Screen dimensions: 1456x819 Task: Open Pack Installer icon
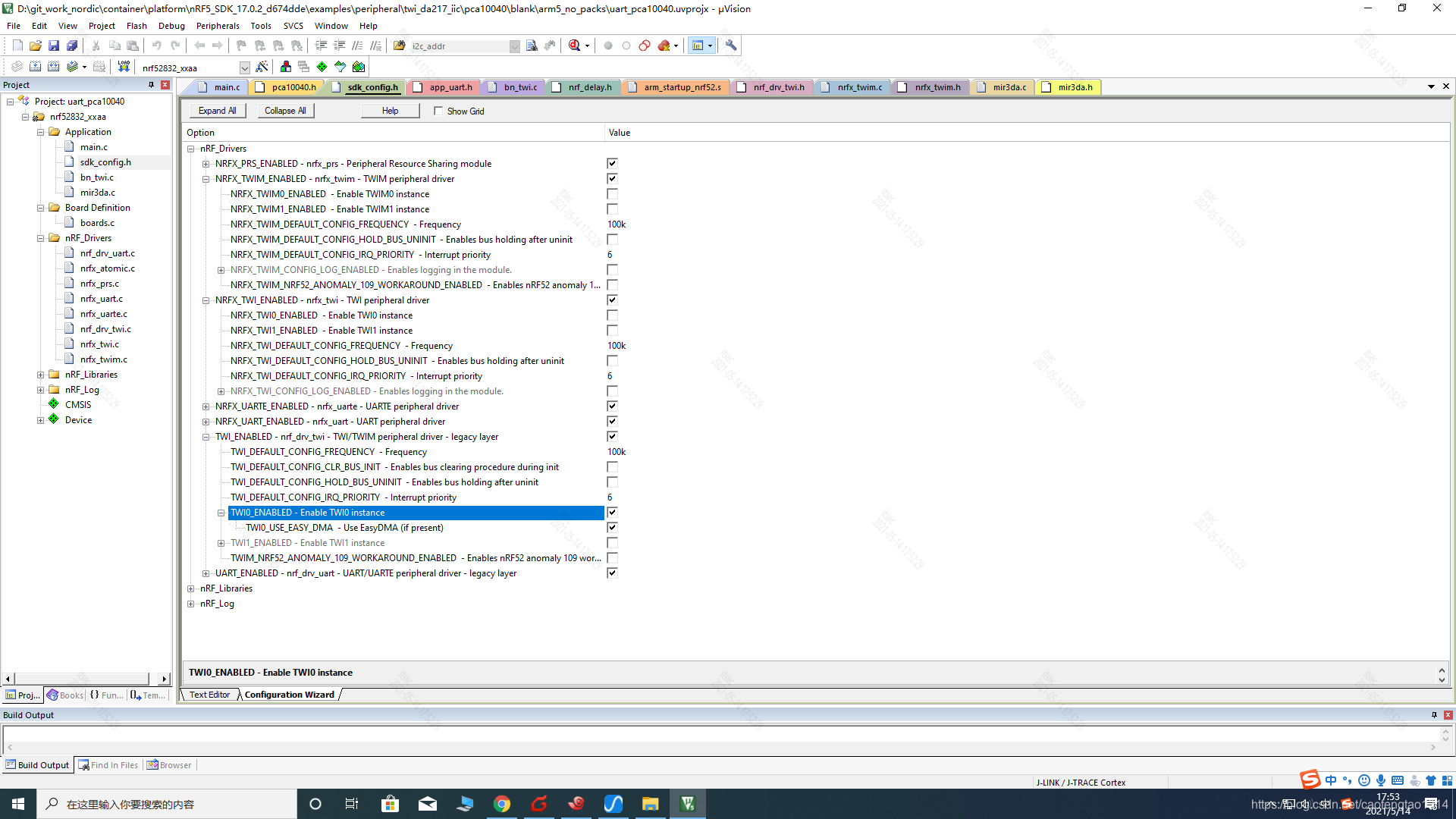pos(359,67)
